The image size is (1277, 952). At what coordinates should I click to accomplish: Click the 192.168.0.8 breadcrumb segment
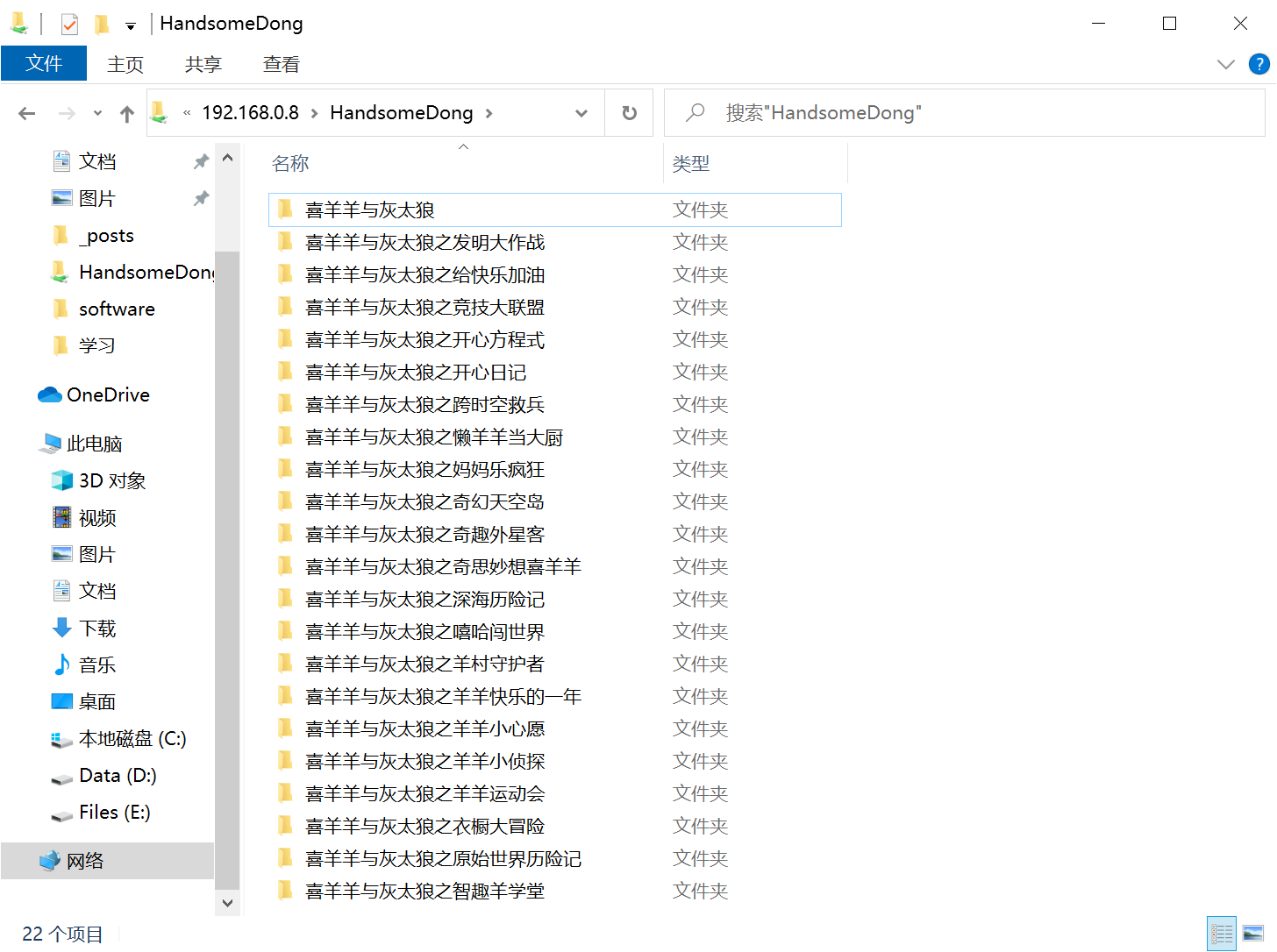click(x=250, y=113)
